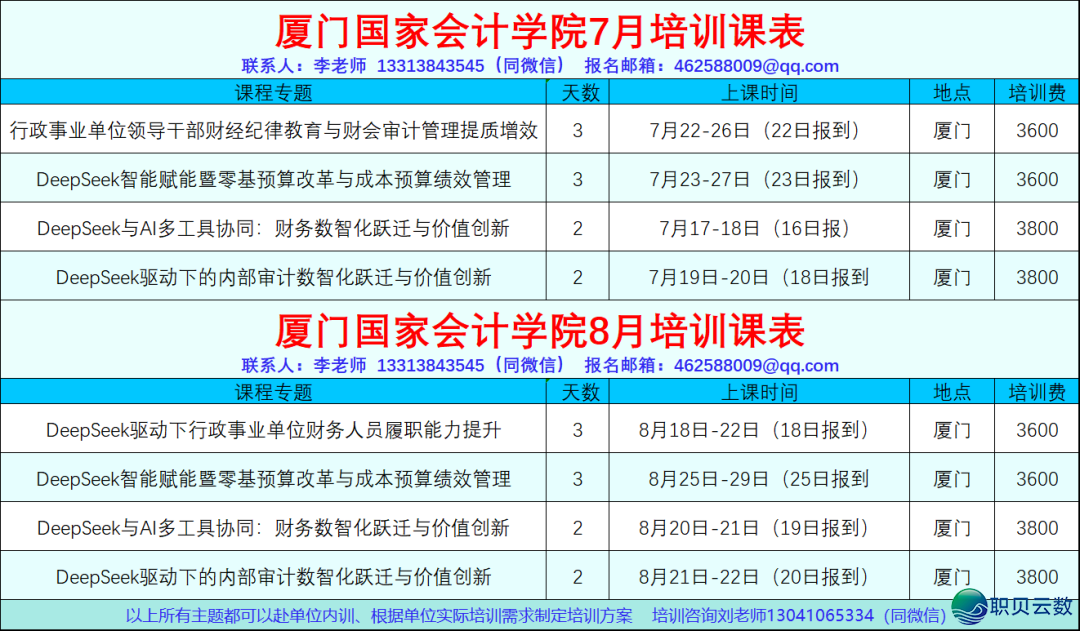Click 厦门 location in the 8月18日-22日 row
Screen dimensions: 1080x631
(952, 430)
